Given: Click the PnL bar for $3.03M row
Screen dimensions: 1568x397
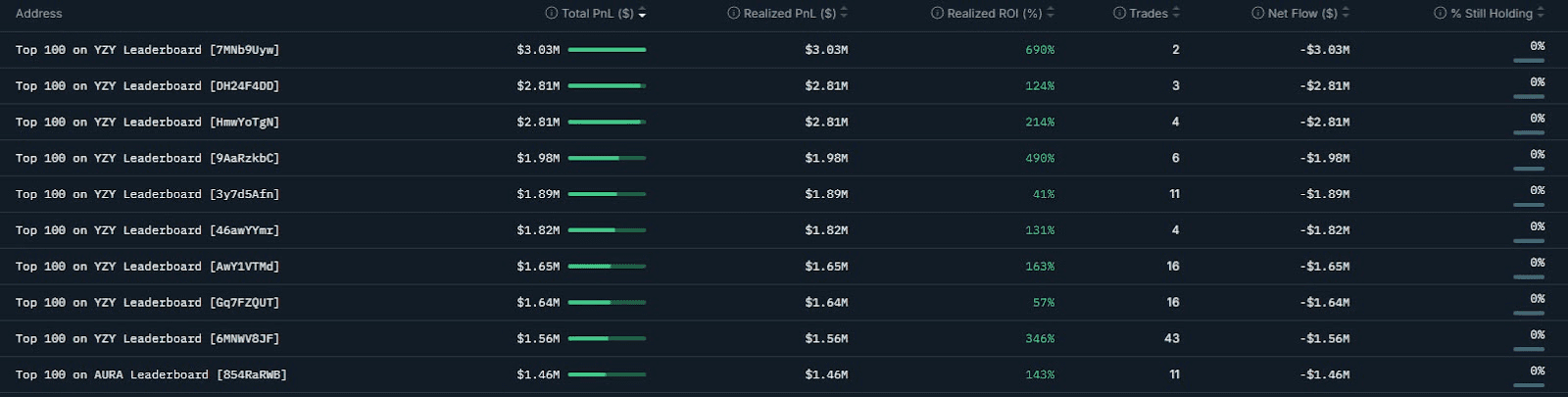Looking at the screenshot, I should pos(607,50).
